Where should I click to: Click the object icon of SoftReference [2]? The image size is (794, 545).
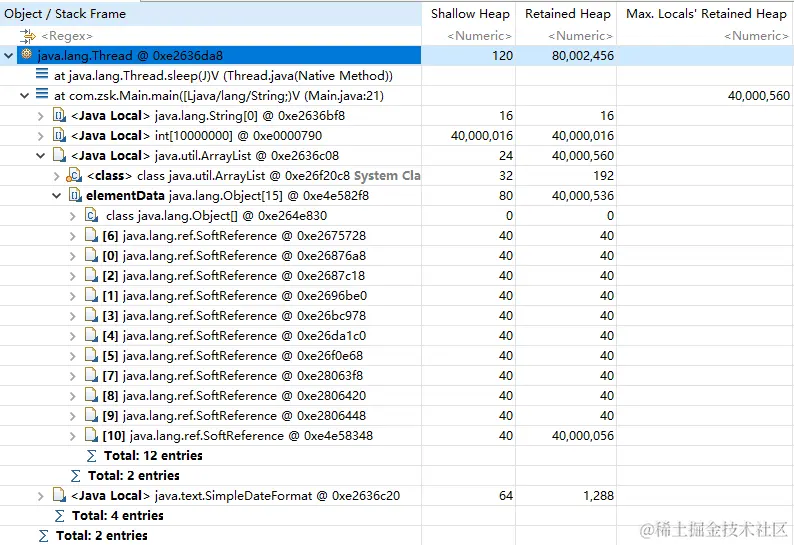click(x=91, y=275)
